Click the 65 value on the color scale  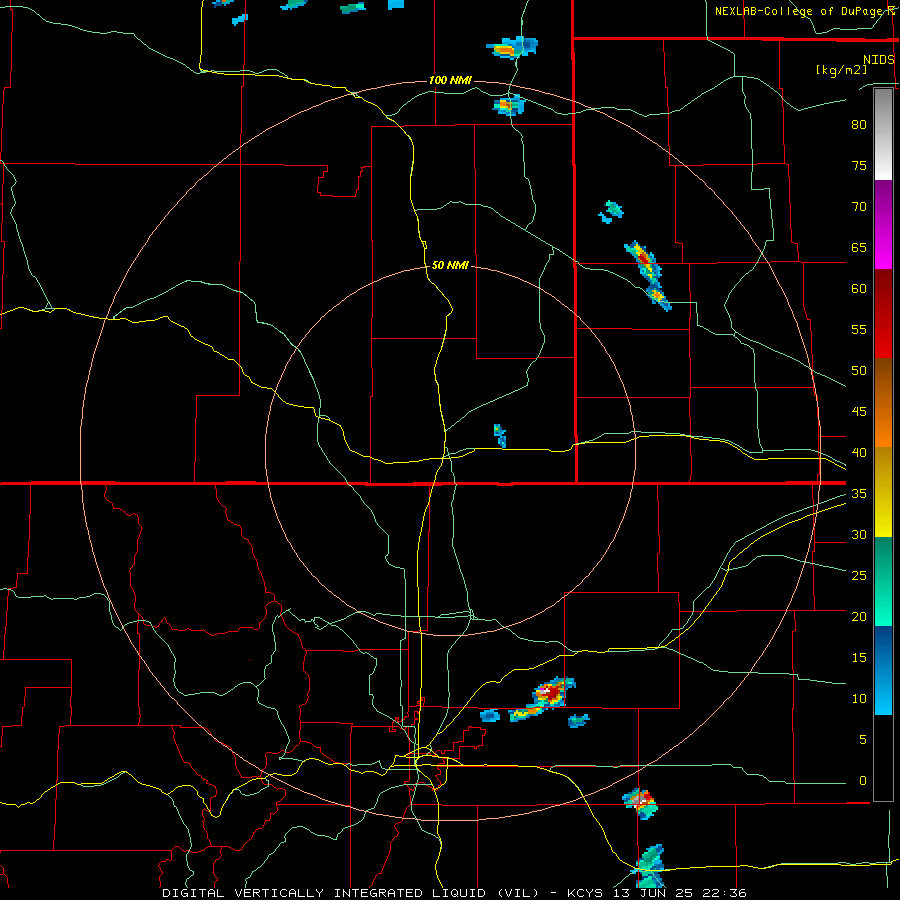(x=859, y=247)
